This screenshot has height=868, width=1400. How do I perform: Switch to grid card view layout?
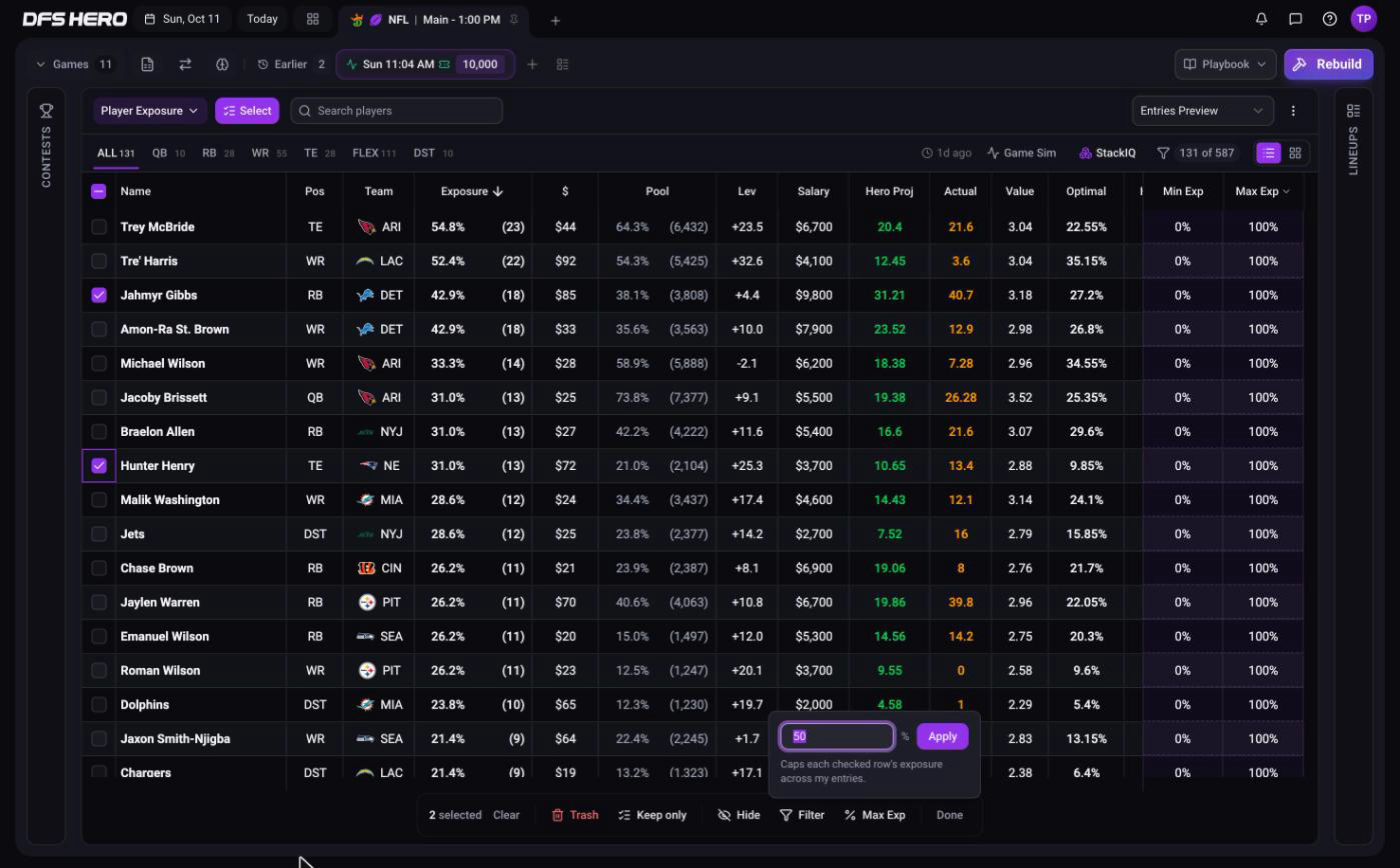[1295, 153]
